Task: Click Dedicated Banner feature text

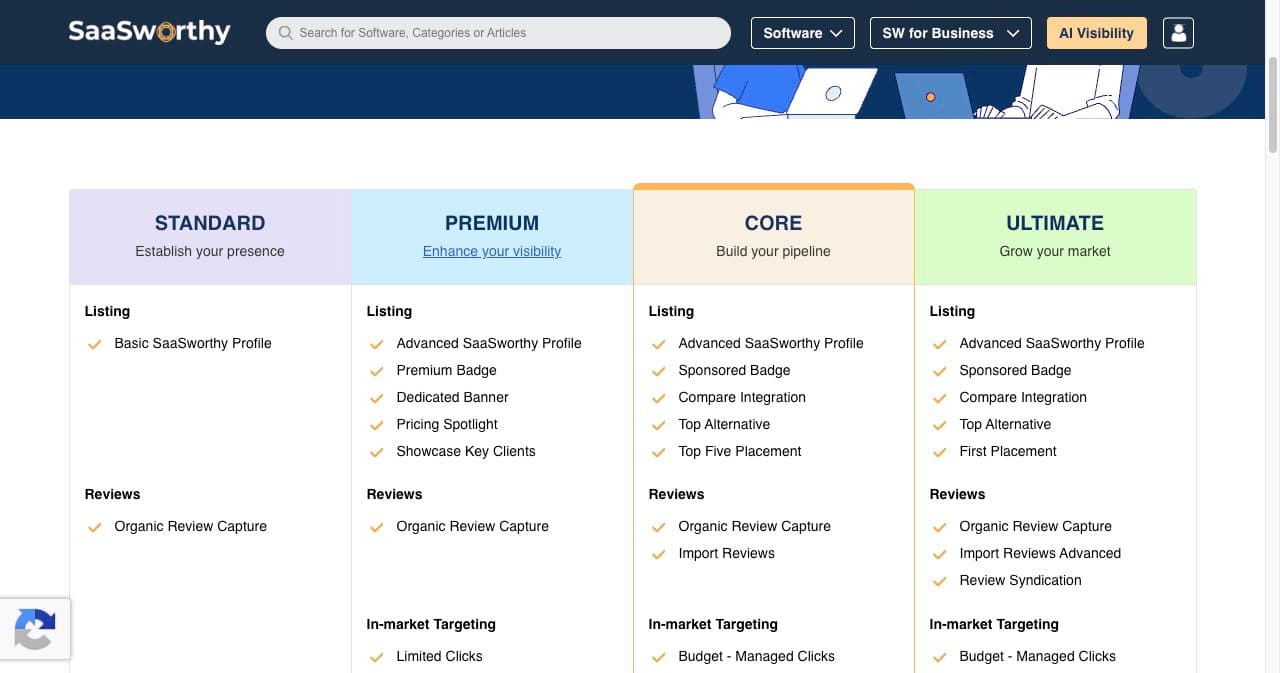Action: [x=452, y=397]
